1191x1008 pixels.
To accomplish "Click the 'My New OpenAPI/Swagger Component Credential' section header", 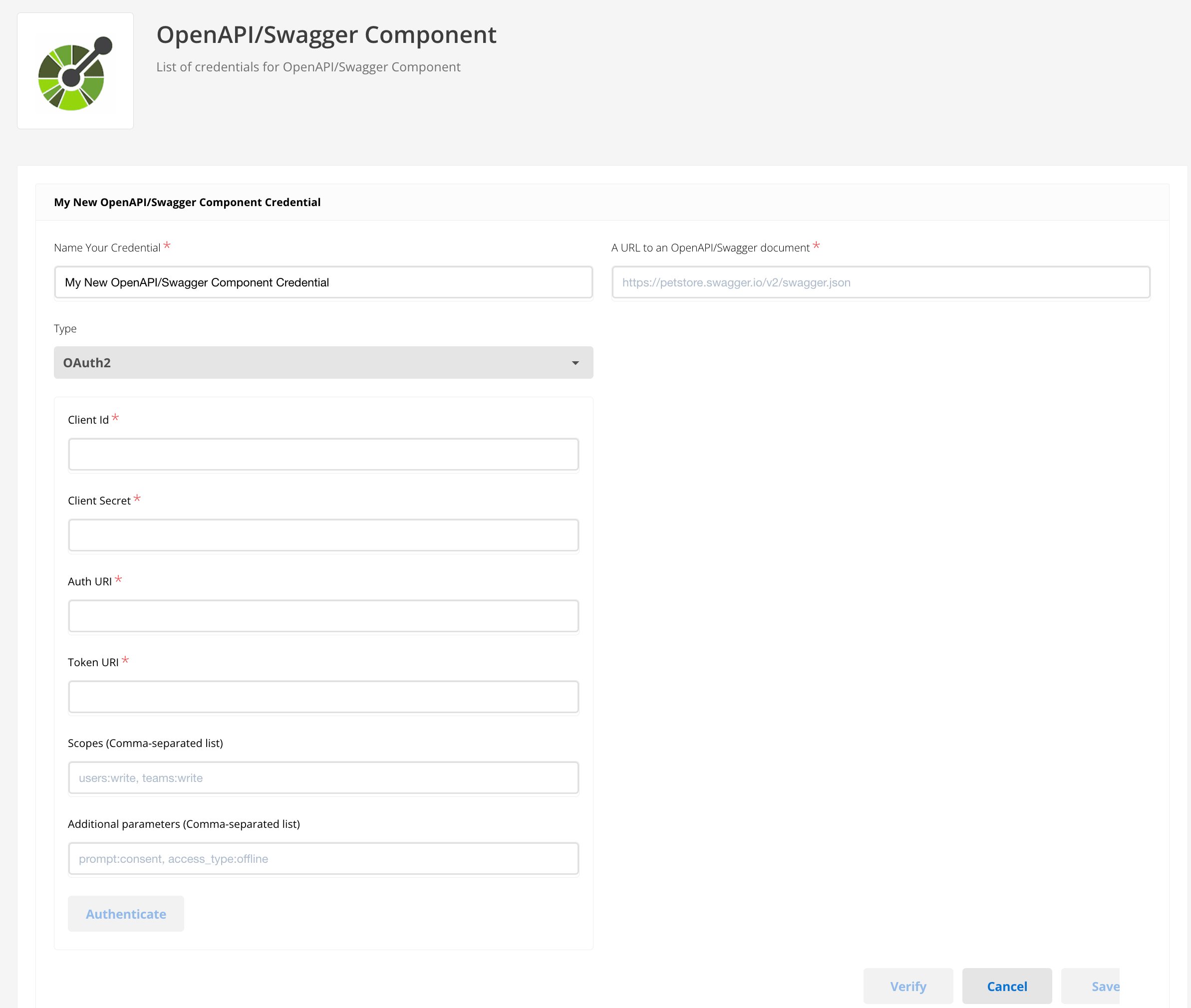I will coord(188,202).
